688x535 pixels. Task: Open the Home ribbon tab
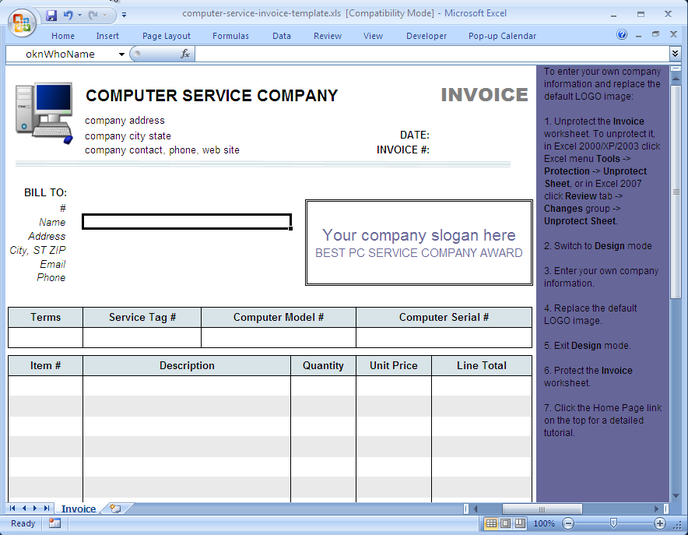63,36
